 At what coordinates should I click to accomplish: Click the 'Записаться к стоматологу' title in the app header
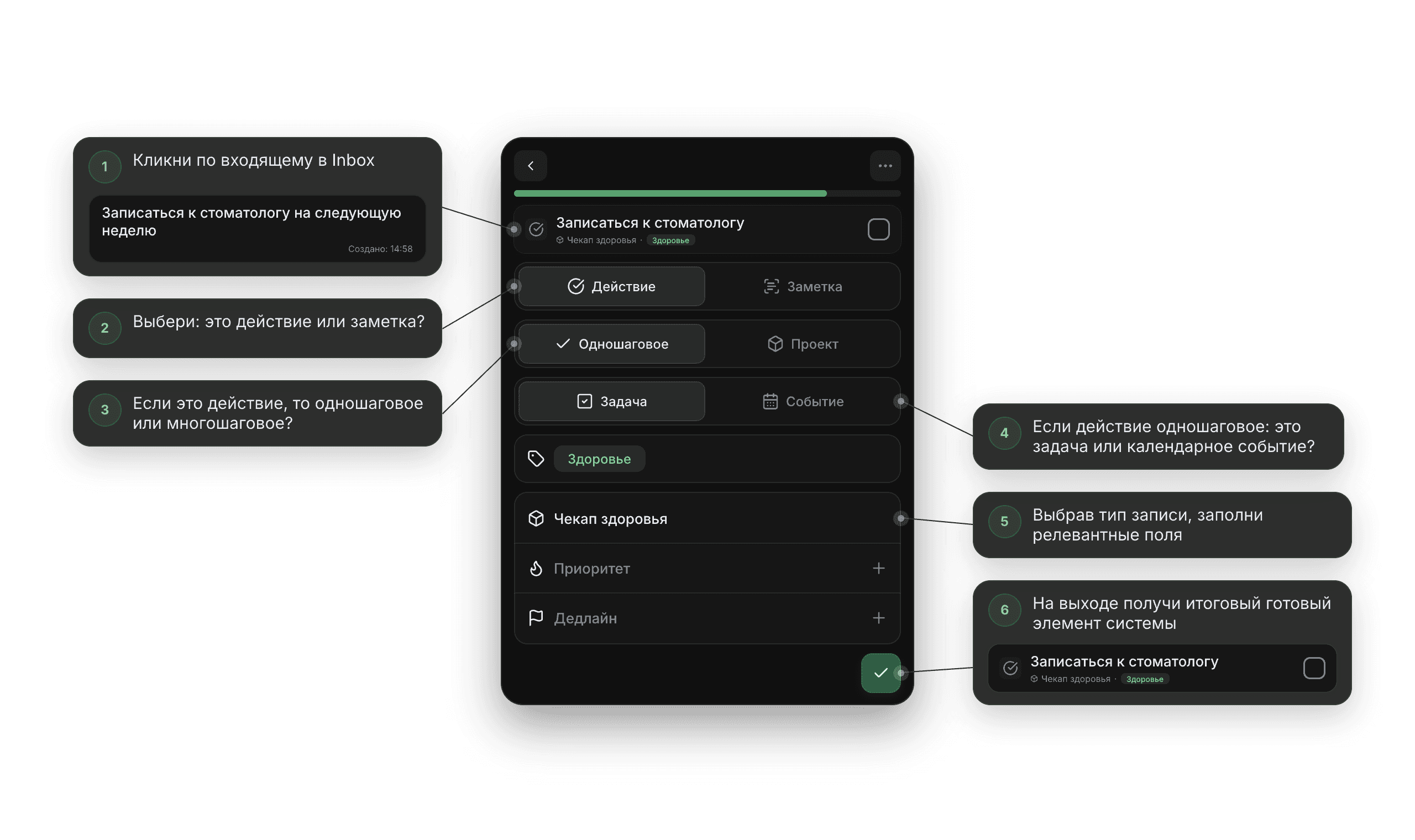coord(650,223)
